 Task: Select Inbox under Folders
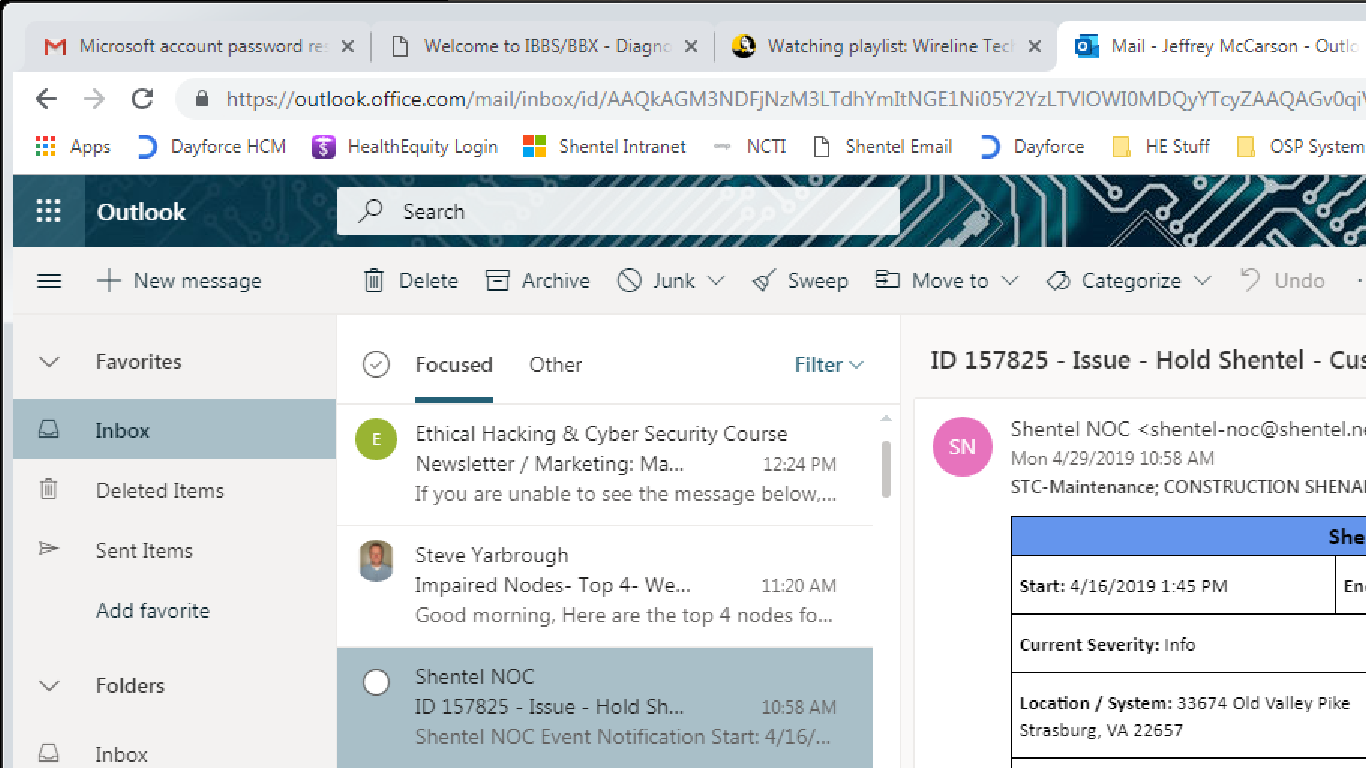coord(174,754)
